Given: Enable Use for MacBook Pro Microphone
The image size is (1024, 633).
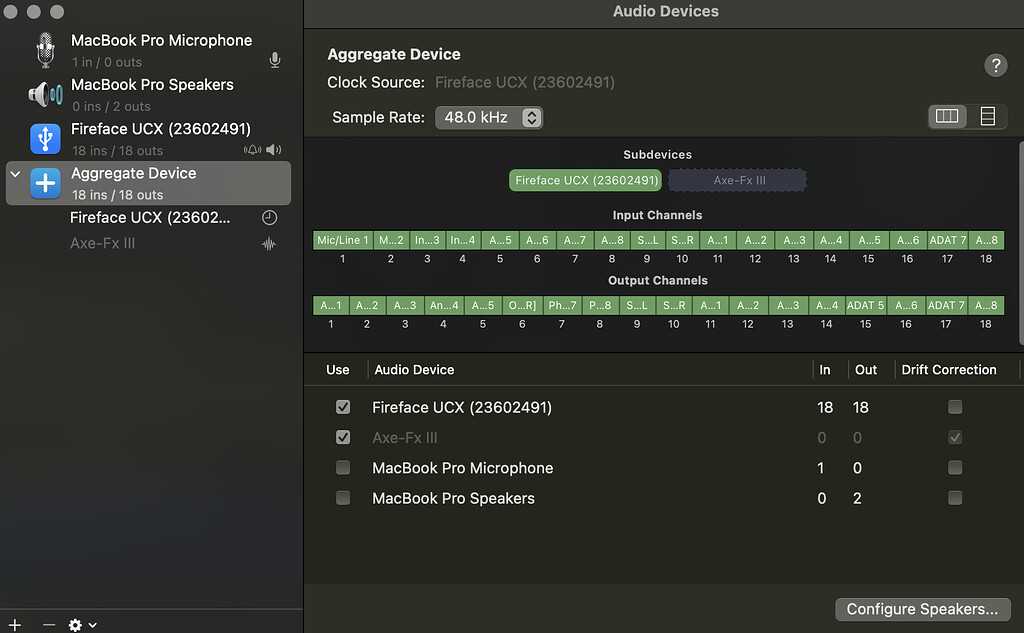Looking at the screenshot, I should pyautogui.click(x=343, y=467).
